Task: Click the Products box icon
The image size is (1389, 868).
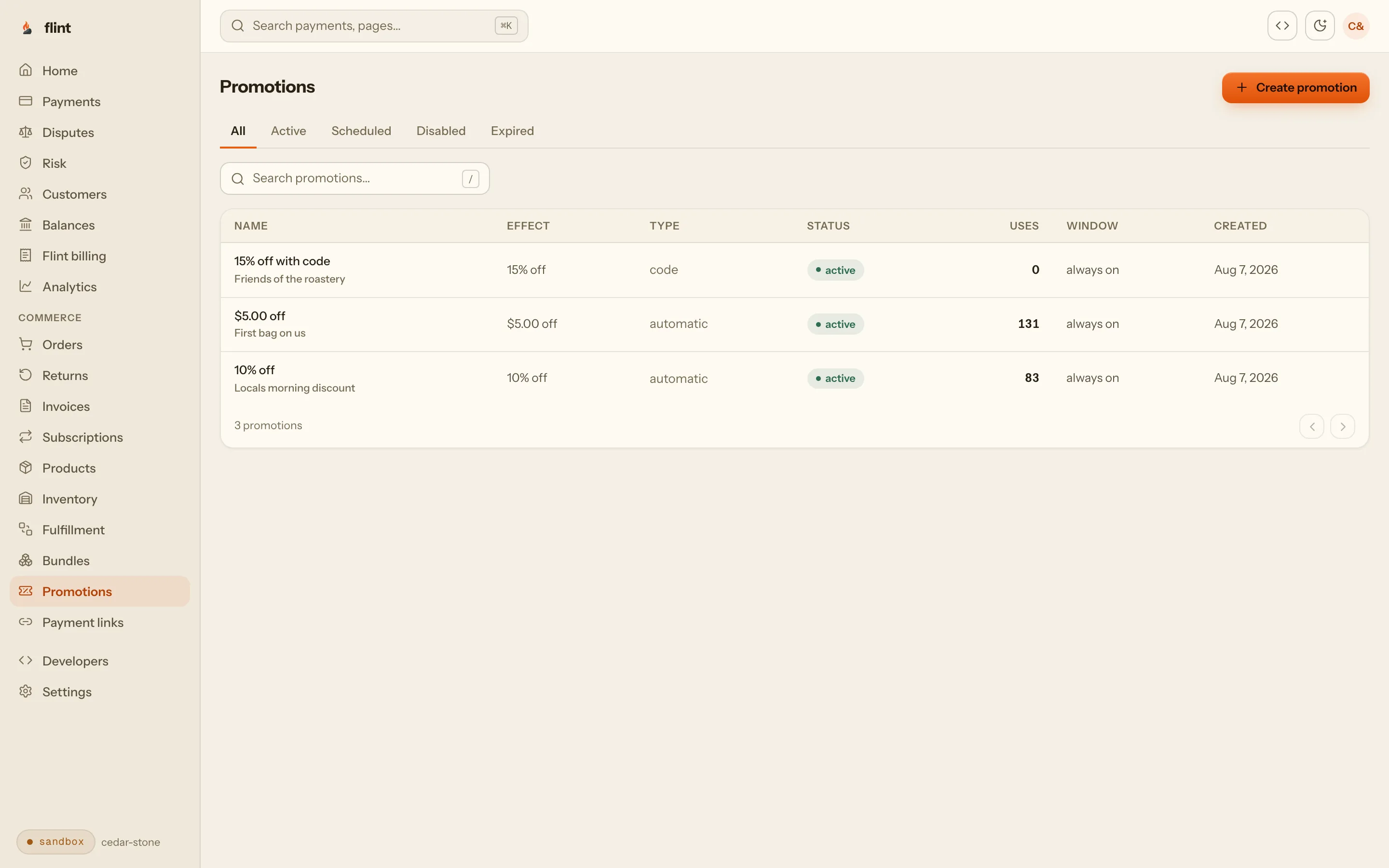Action: (25, 468)
